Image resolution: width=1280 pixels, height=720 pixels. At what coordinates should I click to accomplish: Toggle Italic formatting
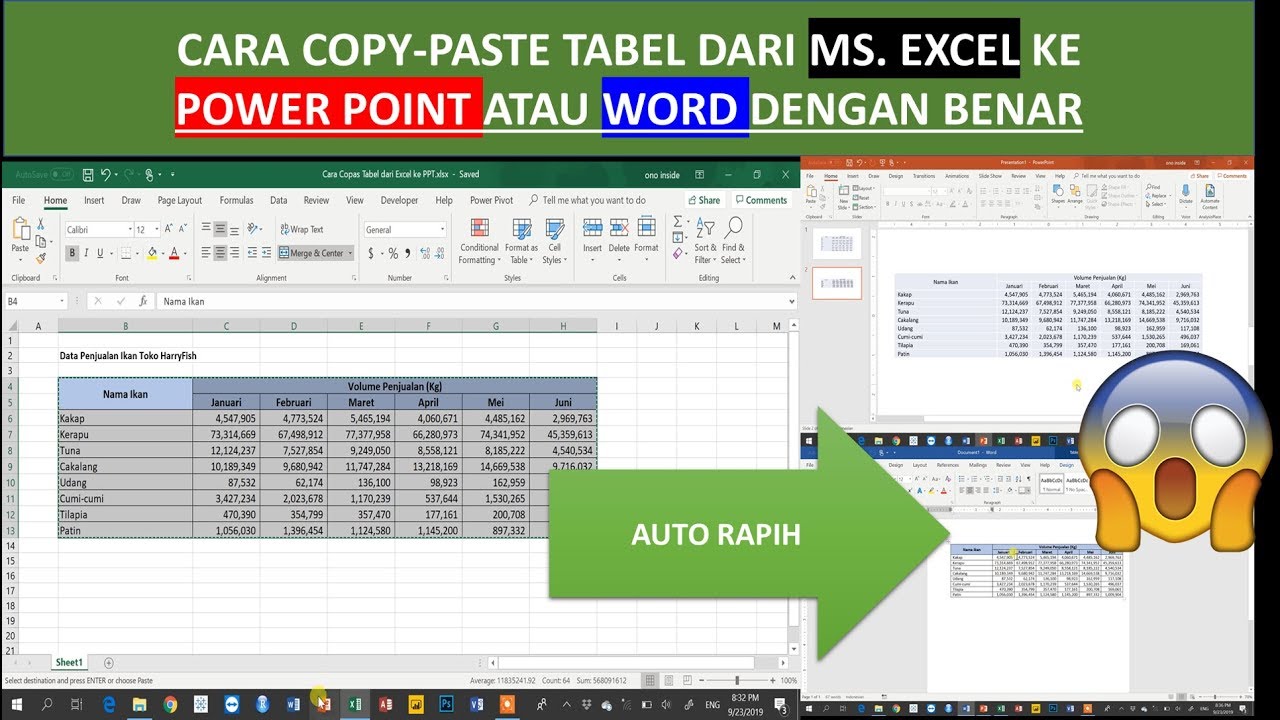point(86,253)
